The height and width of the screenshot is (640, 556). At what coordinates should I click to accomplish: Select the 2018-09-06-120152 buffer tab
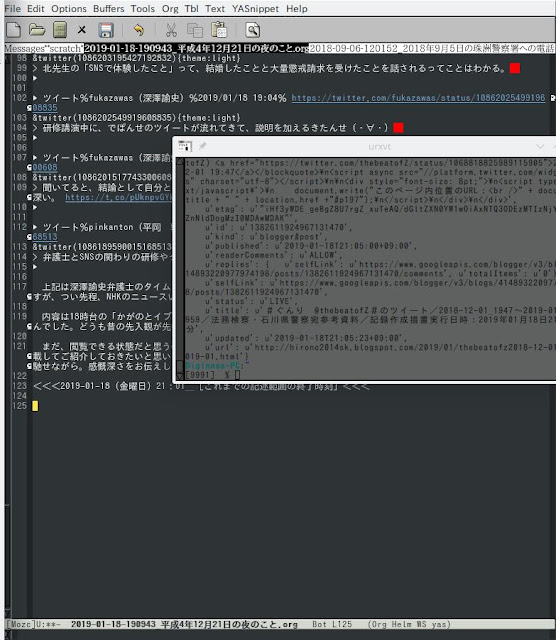432,48
